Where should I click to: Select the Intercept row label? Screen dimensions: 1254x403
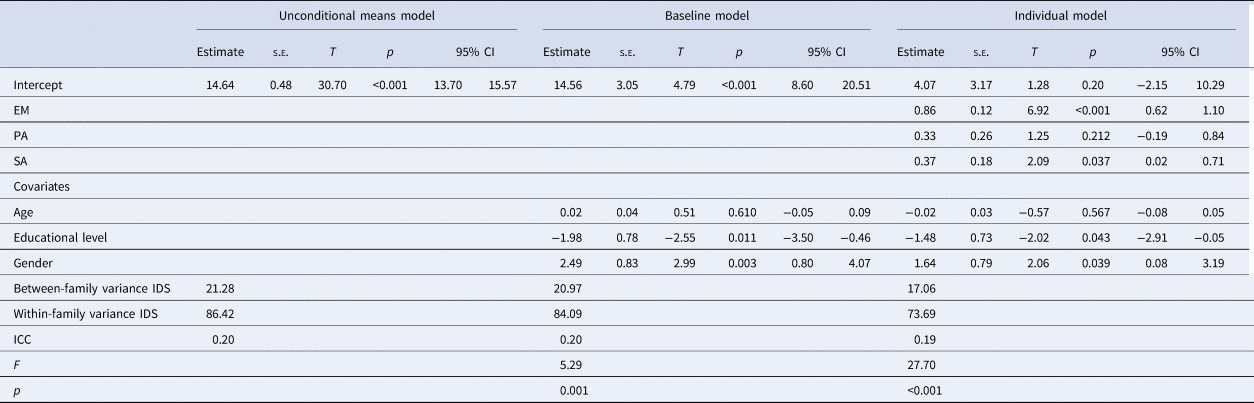click(39, 87)
